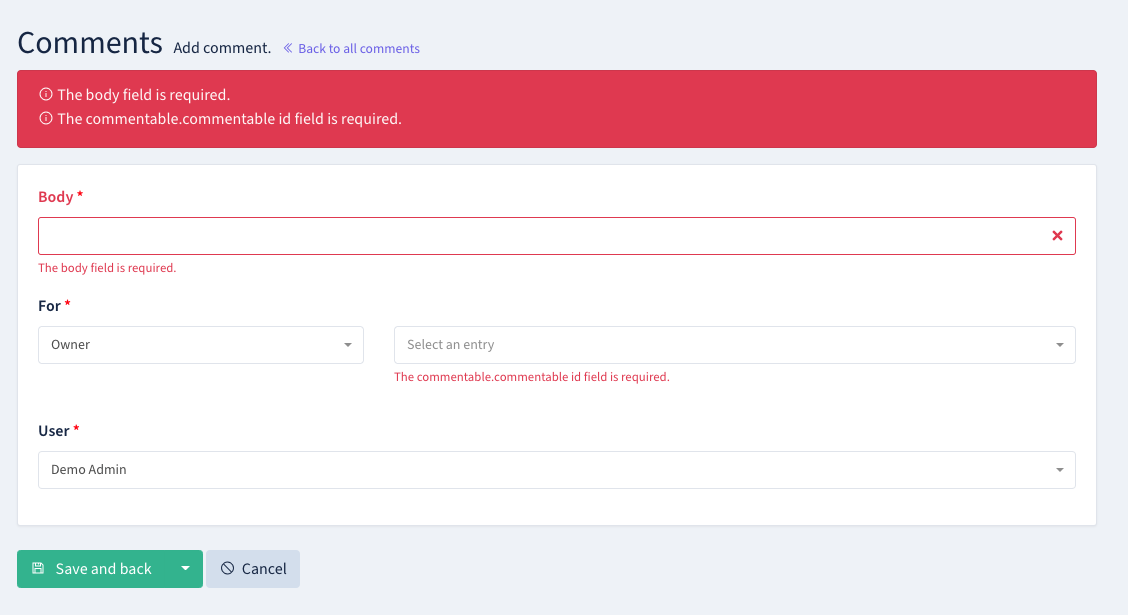The image size is (1128, 615).
Task: Click the body field required error text
Action: point(107,268)
